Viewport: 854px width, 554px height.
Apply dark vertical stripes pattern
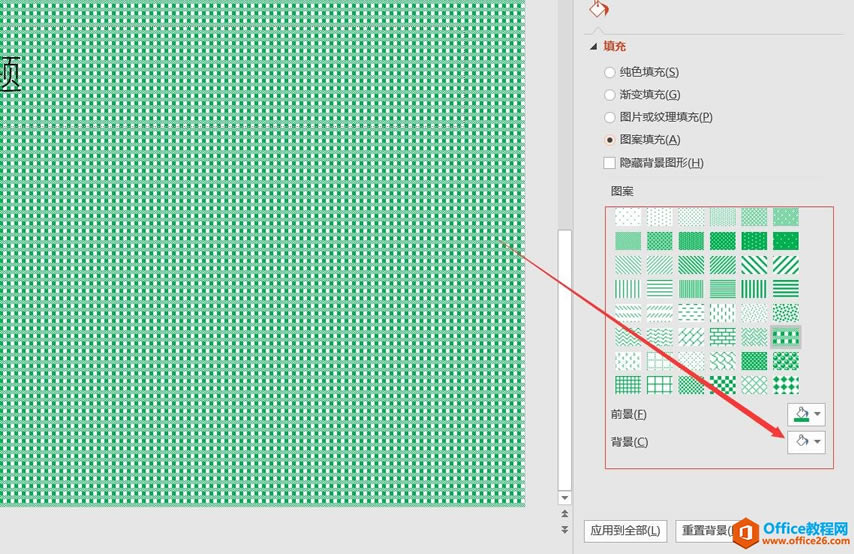coord(754,289)
